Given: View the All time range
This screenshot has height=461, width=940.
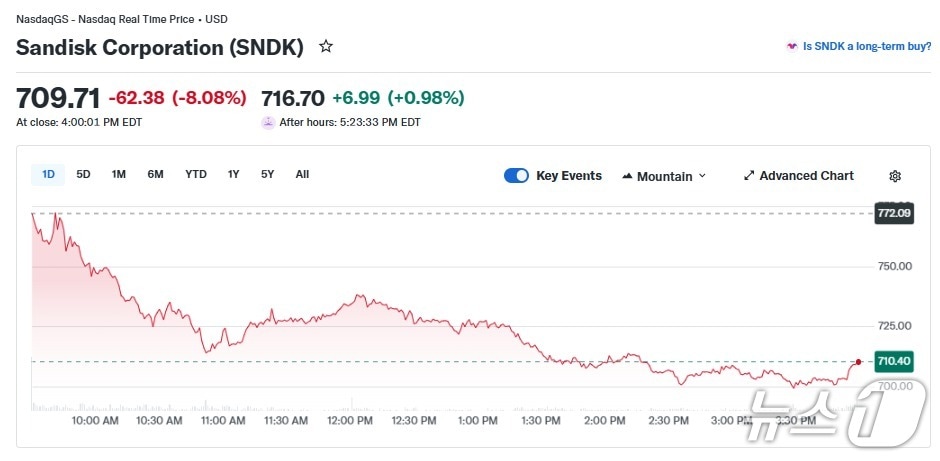Looking at the screenshot, I should click(x=302, y=174).
